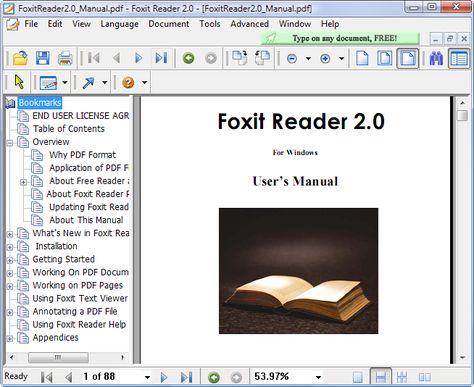Open the Advanced menu
The image size is (474, 387).
tap(249, 24)
